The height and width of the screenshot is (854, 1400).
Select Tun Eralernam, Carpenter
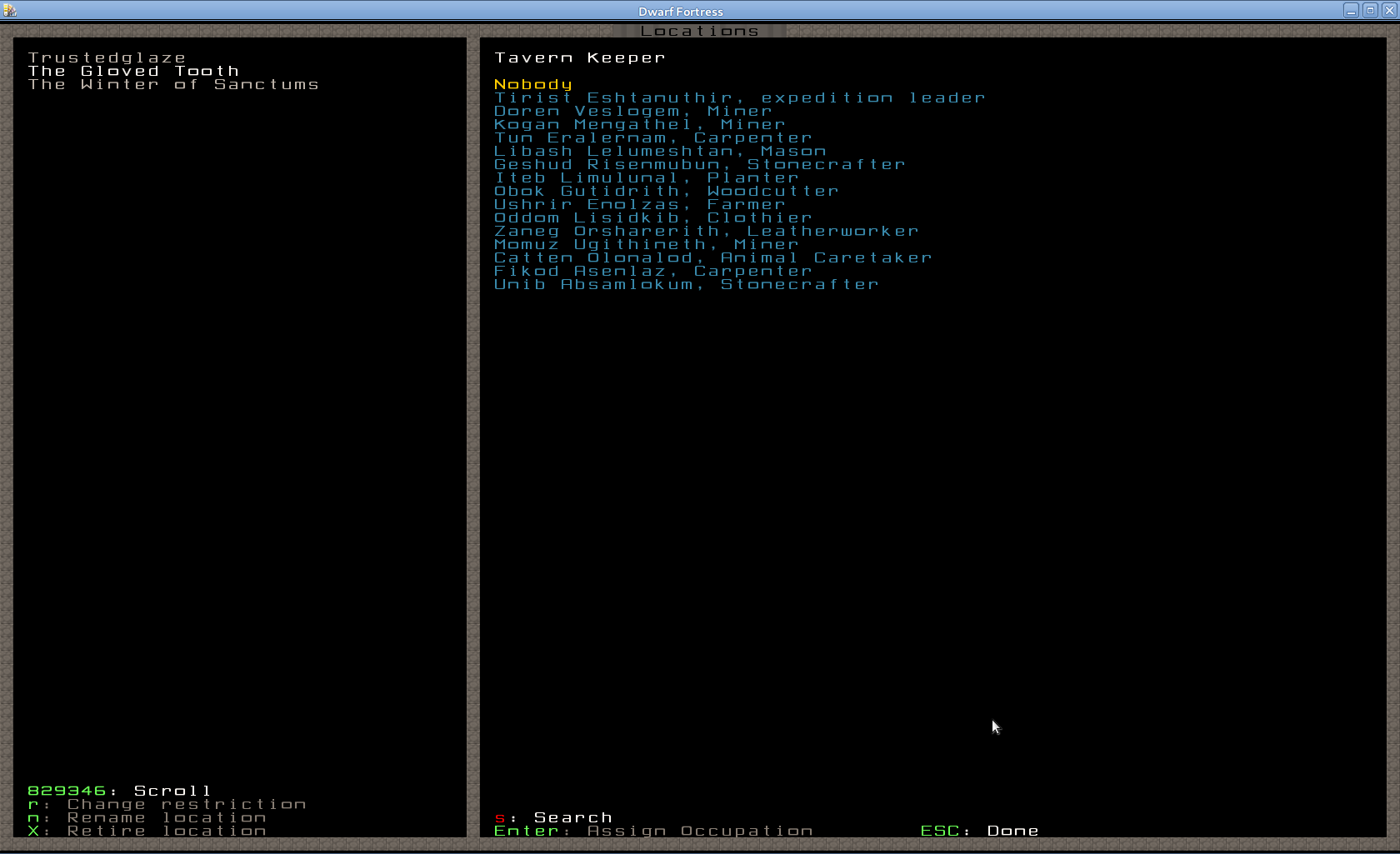click(x=652, y=138)
